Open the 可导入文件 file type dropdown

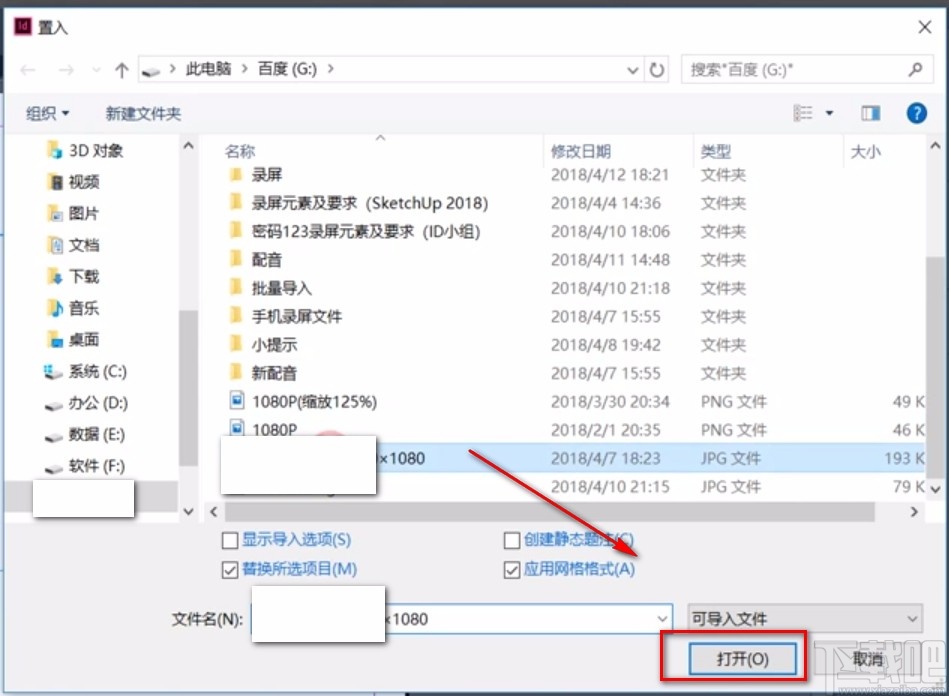pyautogui.click(x=805, y=619)
